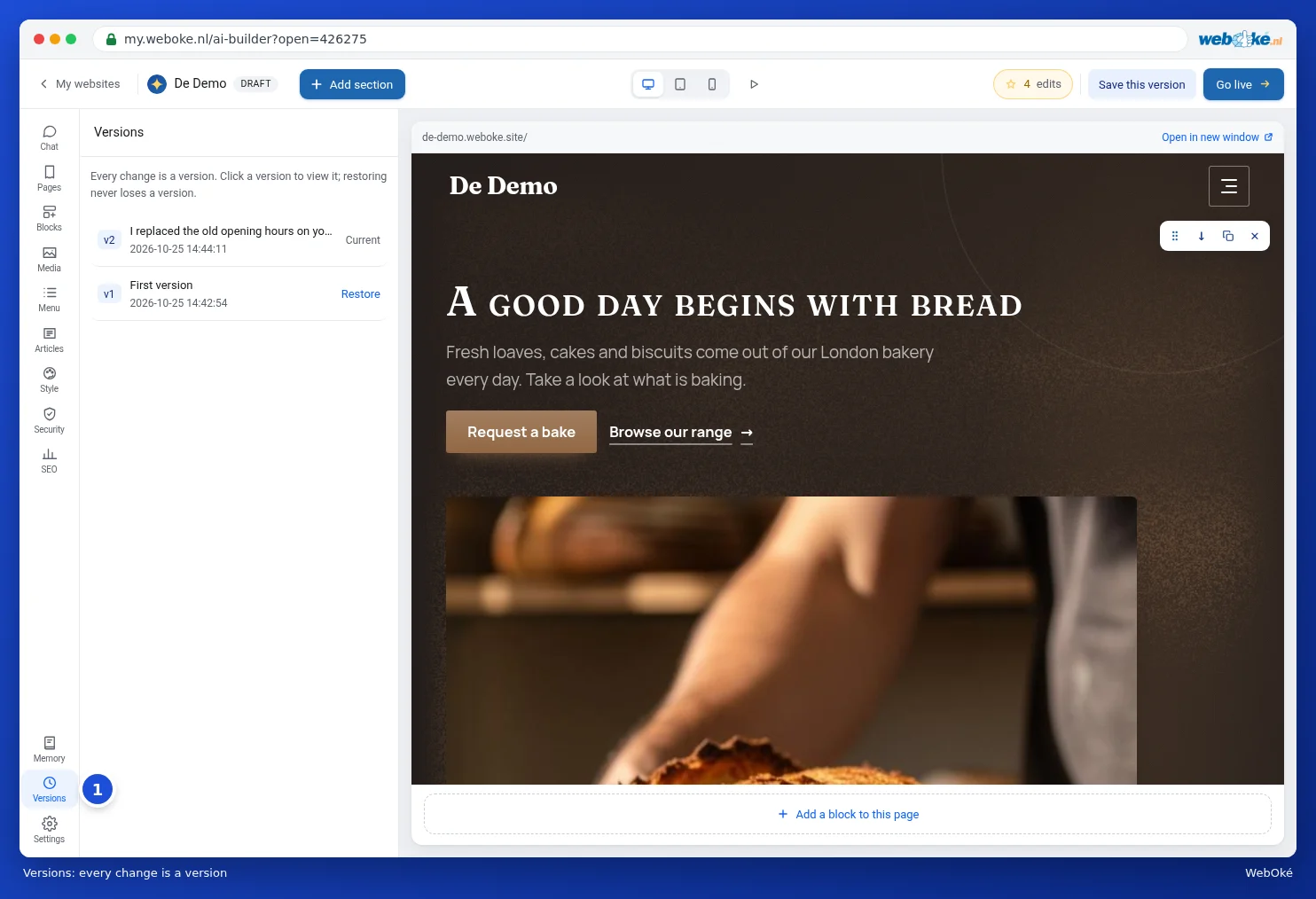Screen dimensions: 1316x899
Task: Click Save this version
Action: point(1141,84)
